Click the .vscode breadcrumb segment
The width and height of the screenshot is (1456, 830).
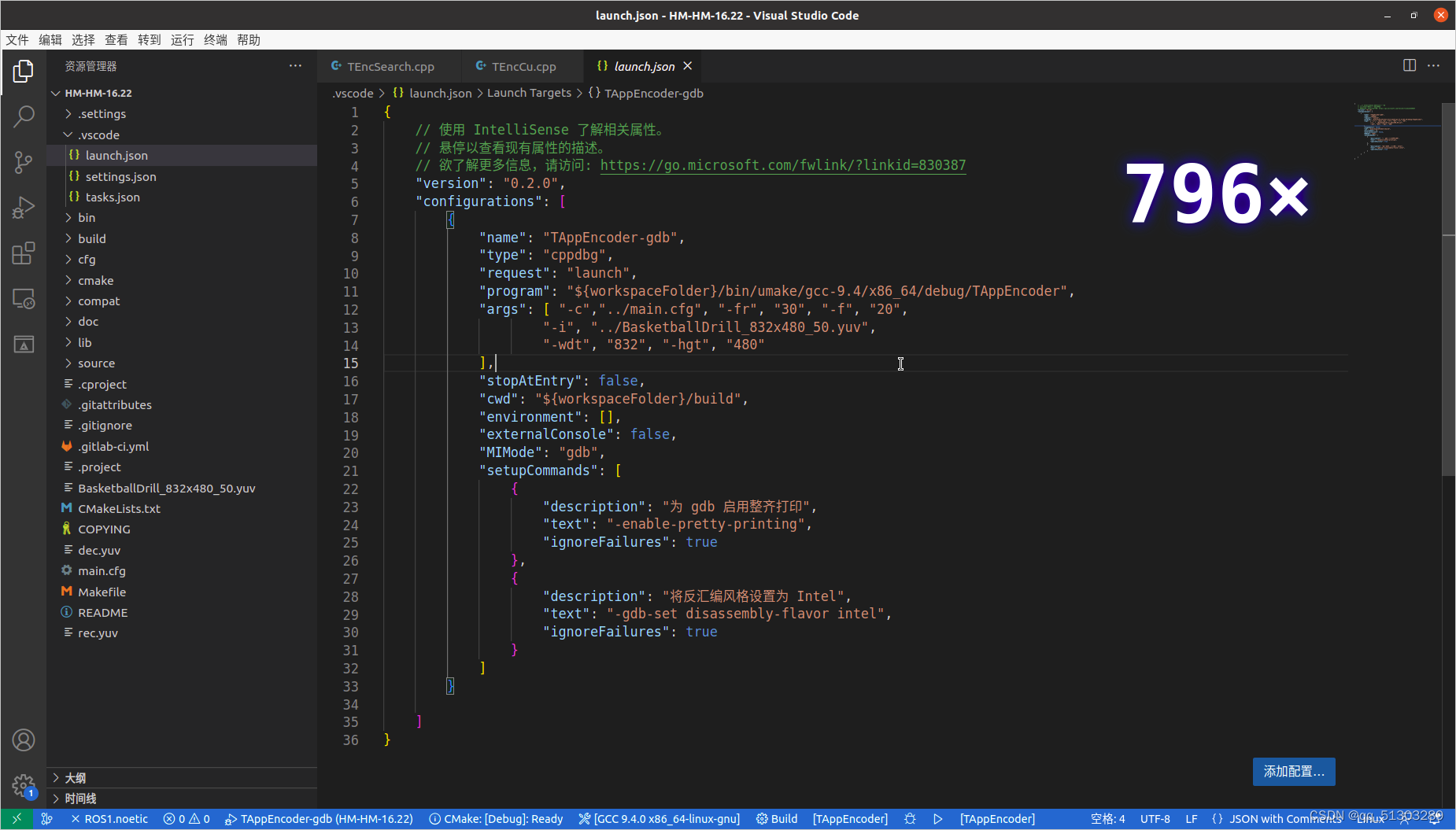[x=353, y=93]
